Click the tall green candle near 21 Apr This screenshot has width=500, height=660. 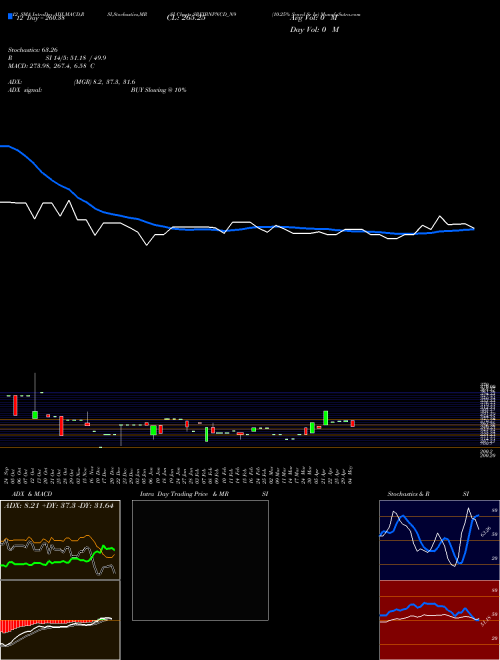point(325,418)
